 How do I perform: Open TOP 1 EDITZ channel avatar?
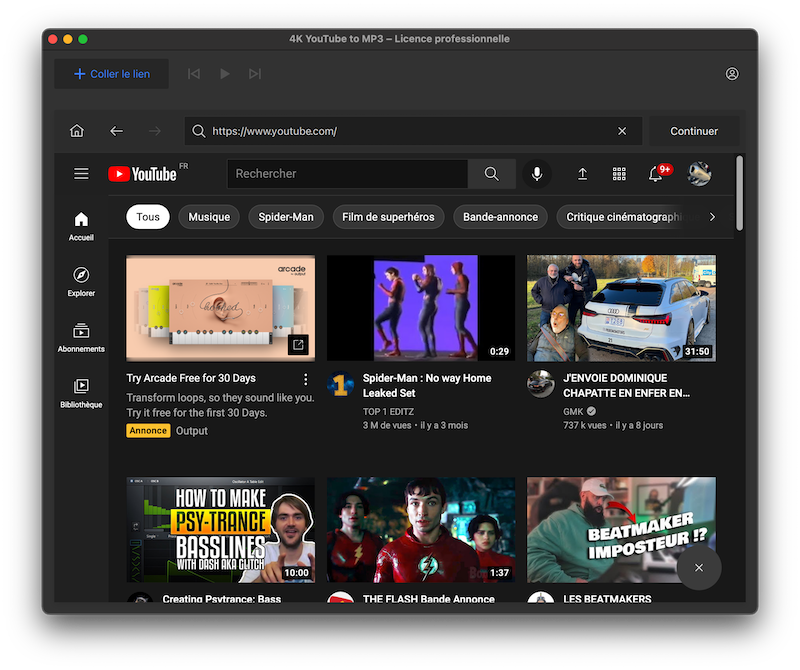tap(340, 385)
